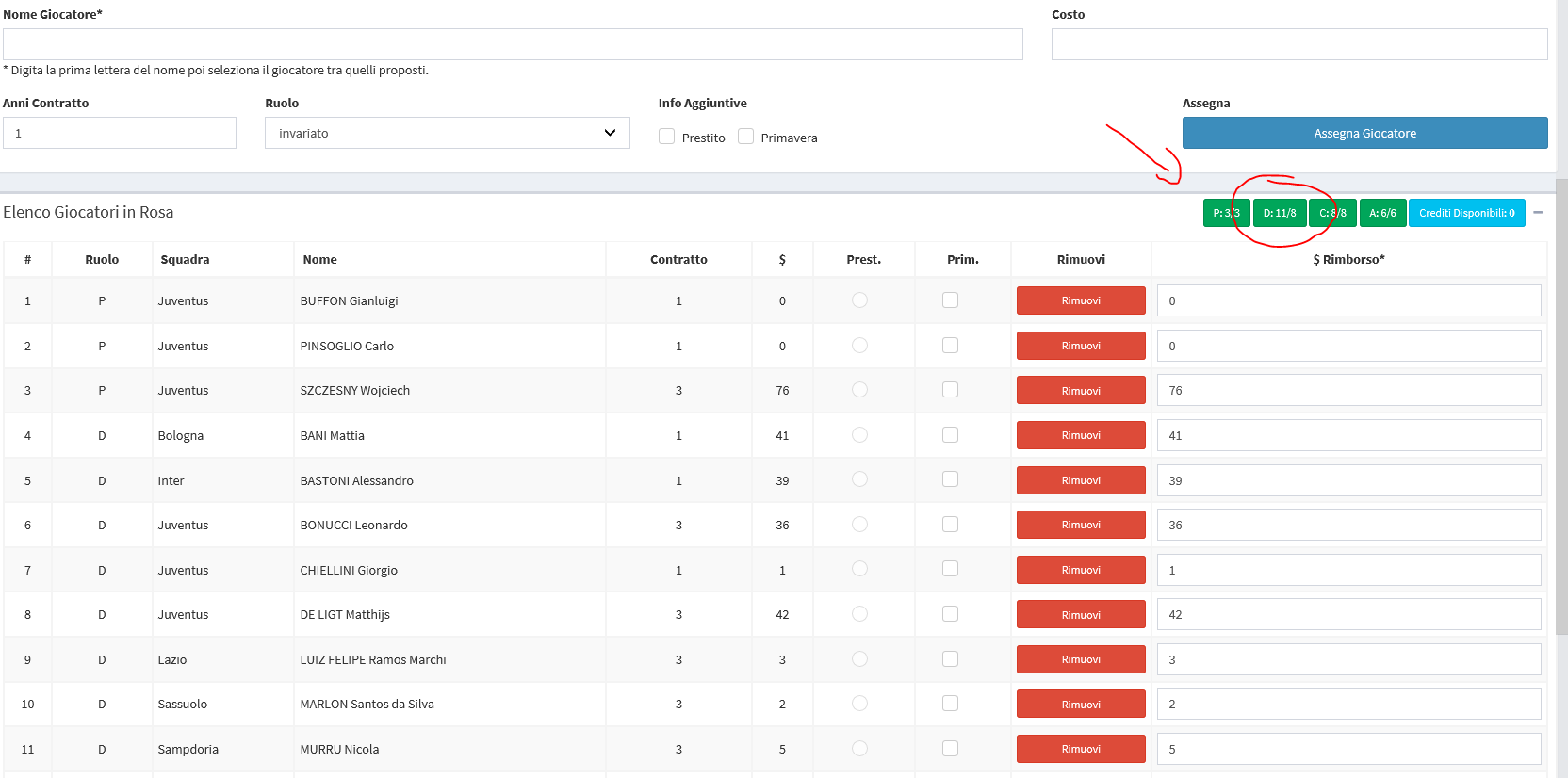Enable the Prestito checkbox
Screen dimensions: 1568x778
pos(667,137)
